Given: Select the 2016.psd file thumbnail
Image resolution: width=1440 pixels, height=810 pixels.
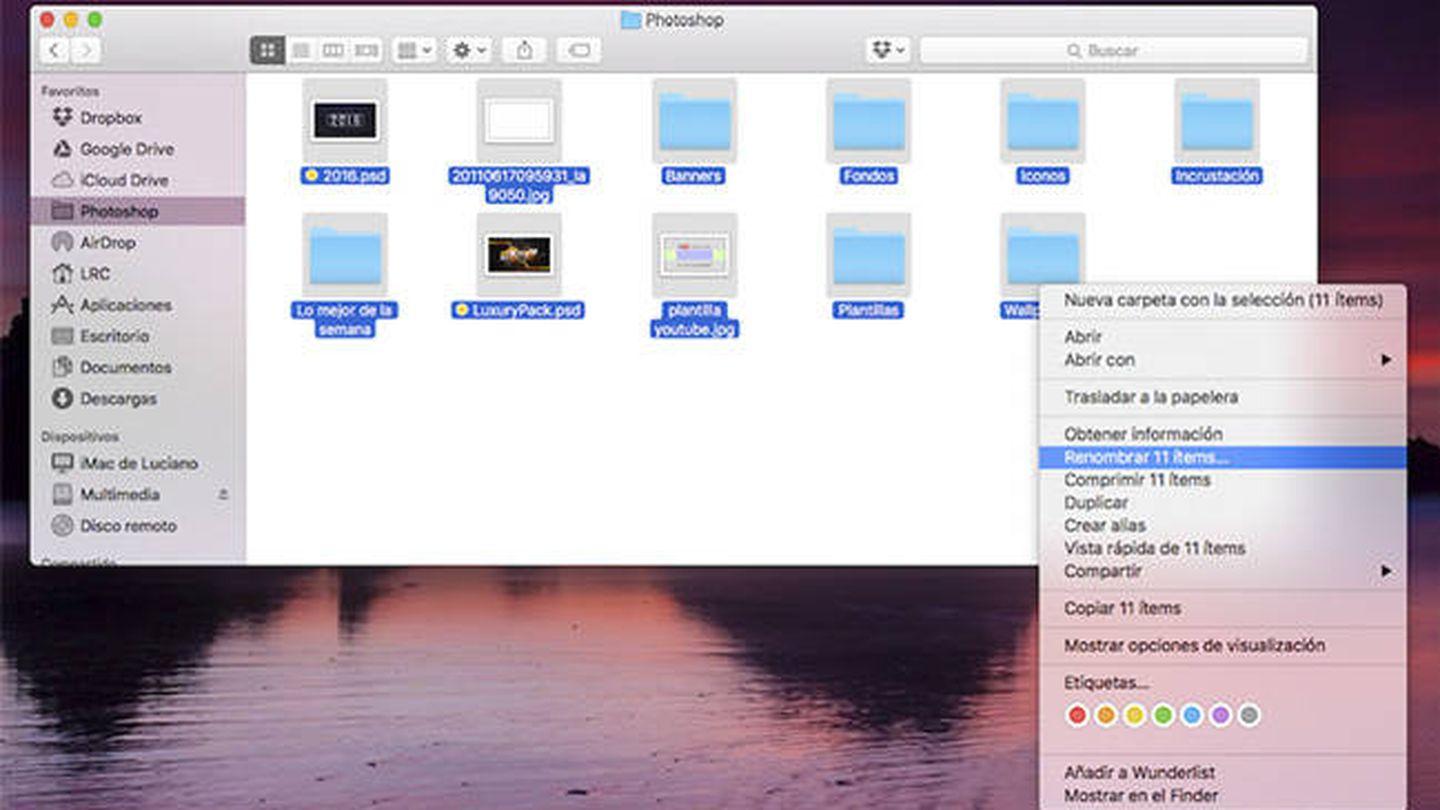Looking at the screenshot, I should click(345, 121).
